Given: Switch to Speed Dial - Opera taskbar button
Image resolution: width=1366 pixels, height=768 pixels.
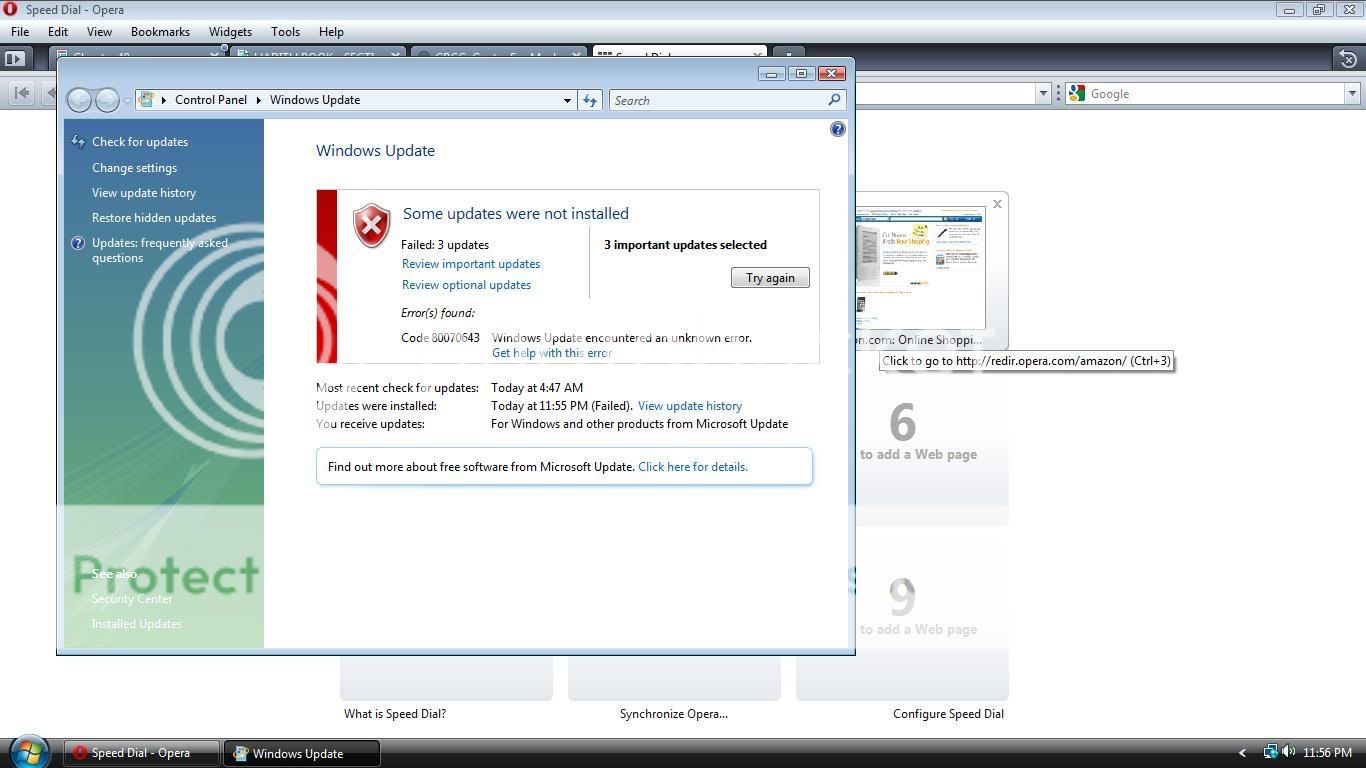Looking at the screenshot, I should click(x=142, y=753).
